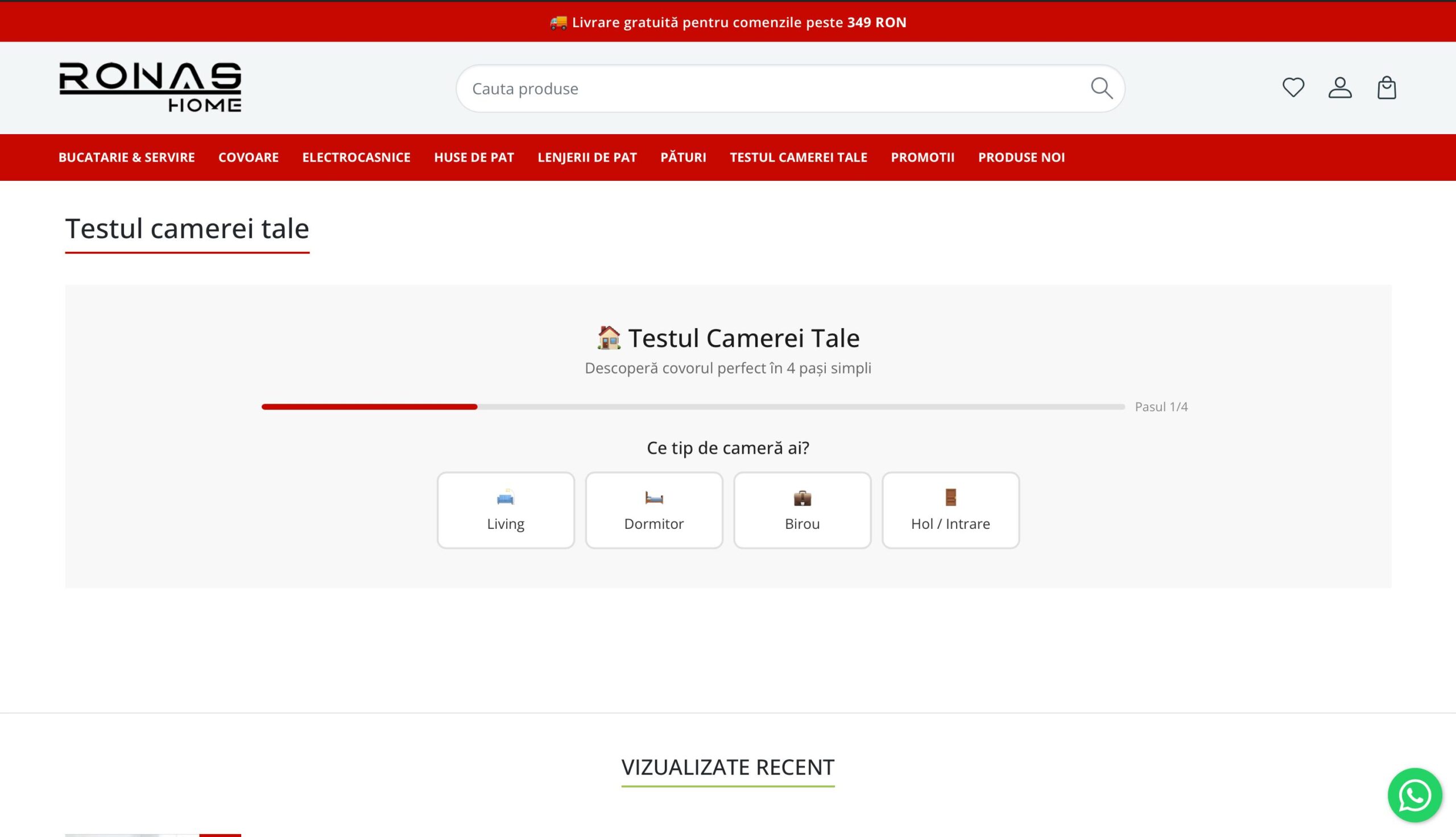This screenshot has width=1456, height=837.
Task: Open the COVOARE menu
Action: (249, 157)
